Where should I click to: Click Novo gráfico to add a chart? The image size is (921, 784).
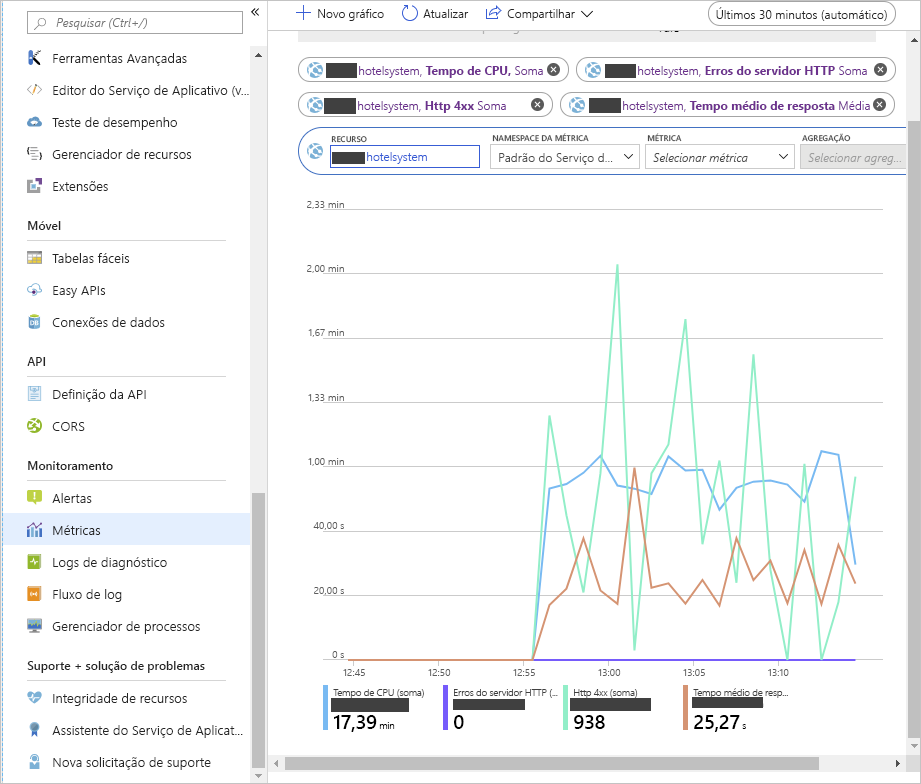(340, 14)
